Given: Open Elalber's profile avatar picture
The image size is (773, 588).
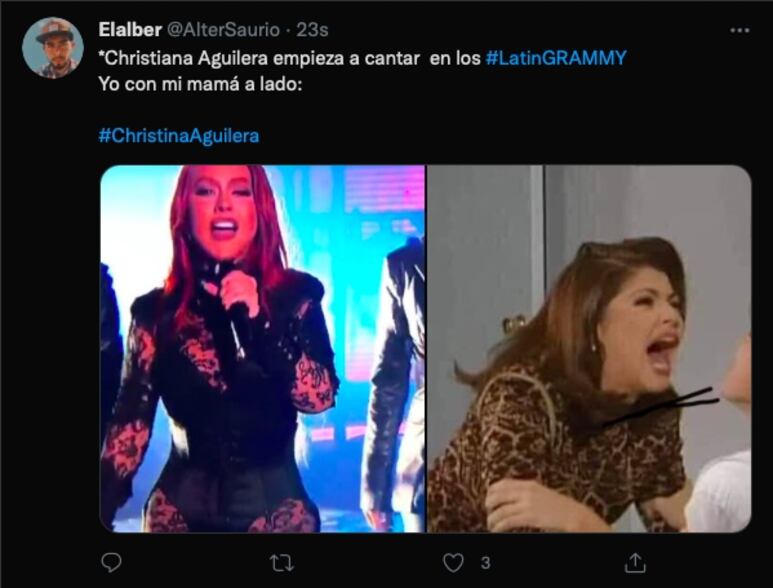Looking at the screenshot, I should (53, 48).
